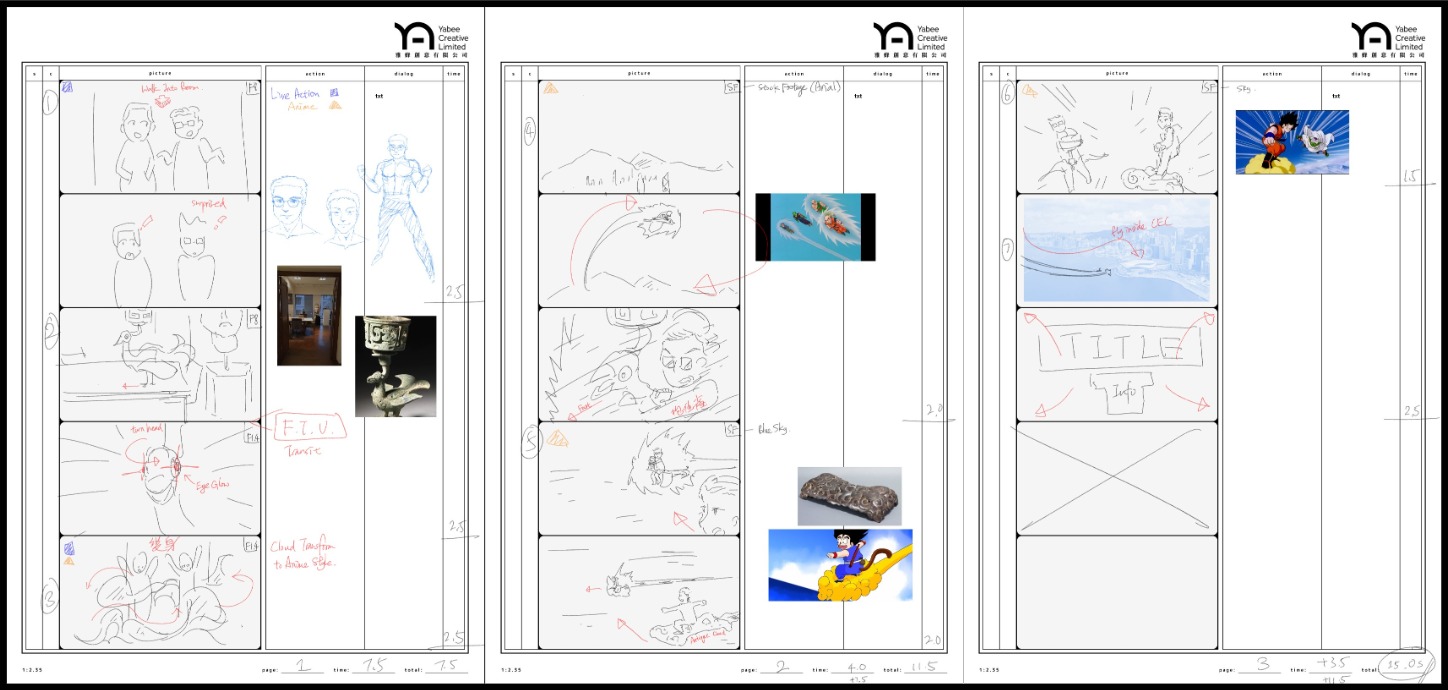Click the circled scene number 7
The image size is (1448, 690).
[x=1009, y=249]
